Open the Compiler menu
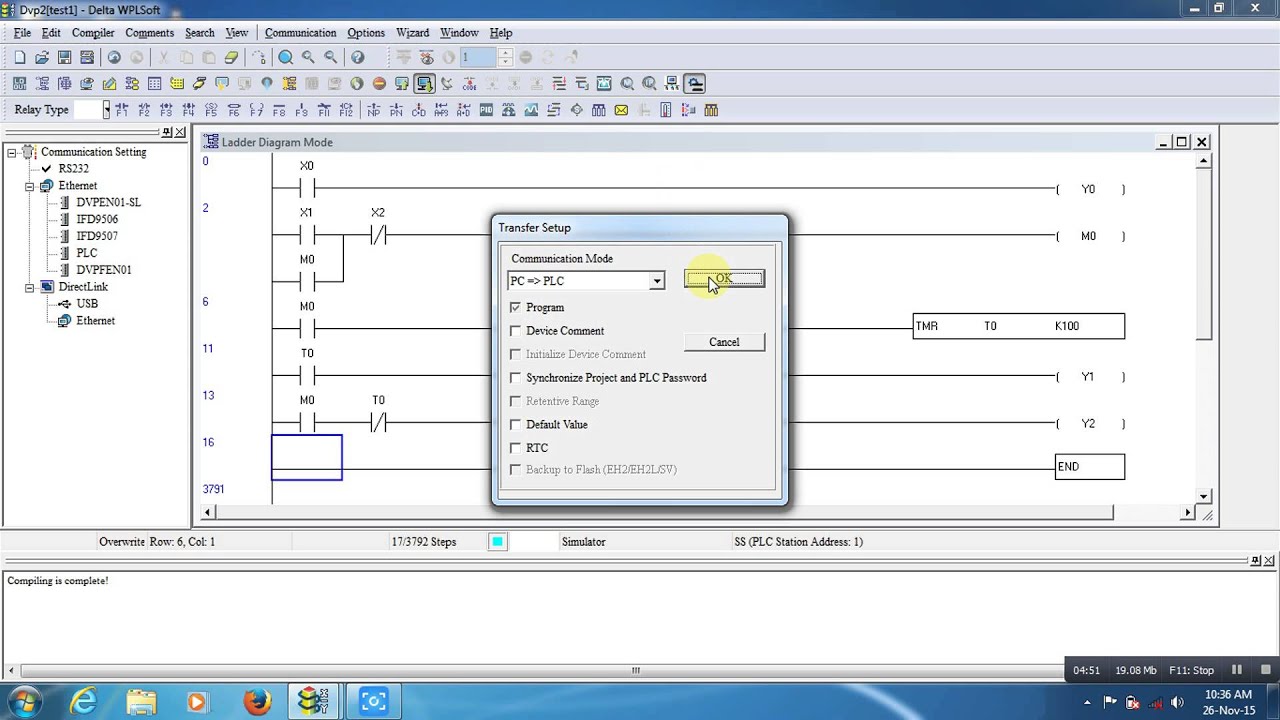Viewport: 1280px width, 720px height. click(93, 33)
